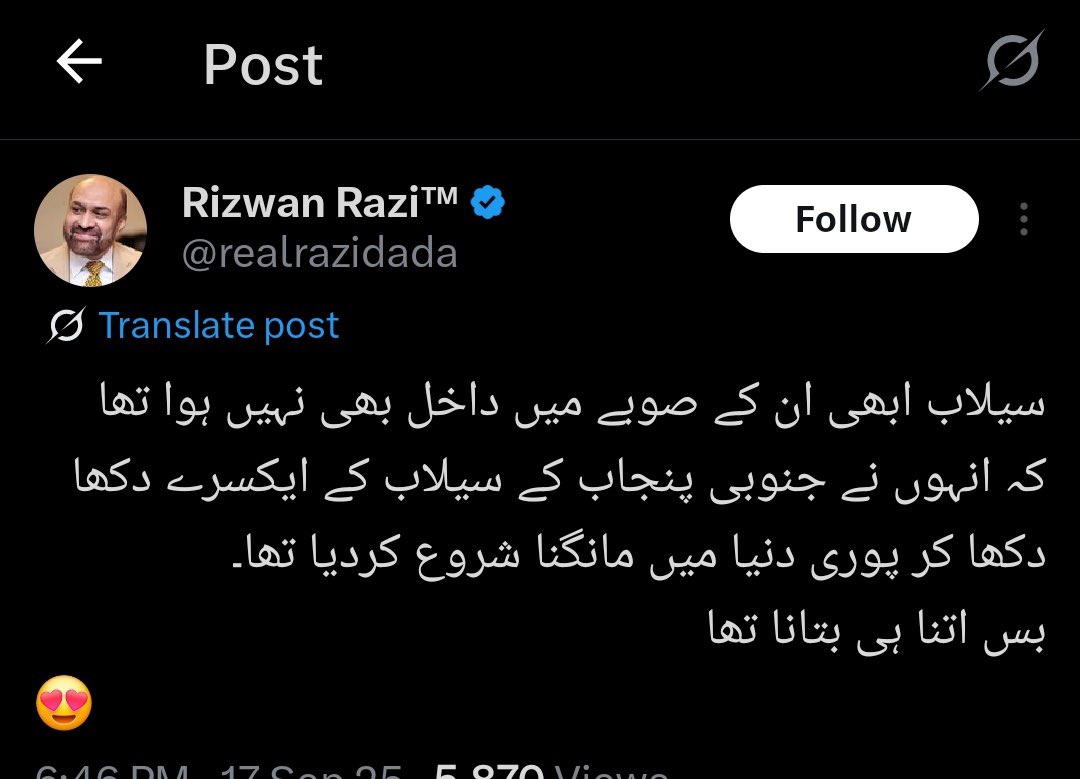The width and height of the screenshot is (1080, 779).
Task: Go back using the left arrow
Action: (x=79, y=61)
